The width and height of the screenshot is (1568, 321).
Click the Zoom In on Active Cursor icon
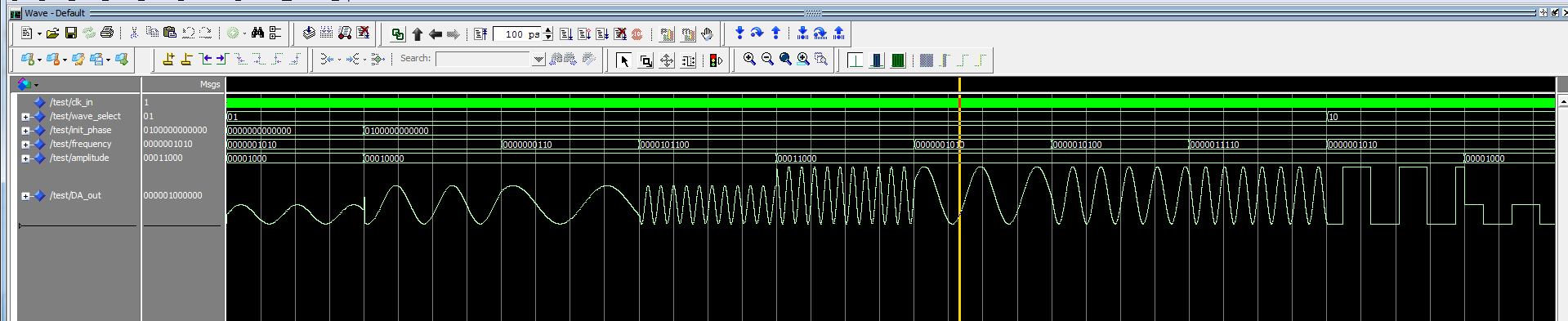pyautogui.click(x=803, y=59)
